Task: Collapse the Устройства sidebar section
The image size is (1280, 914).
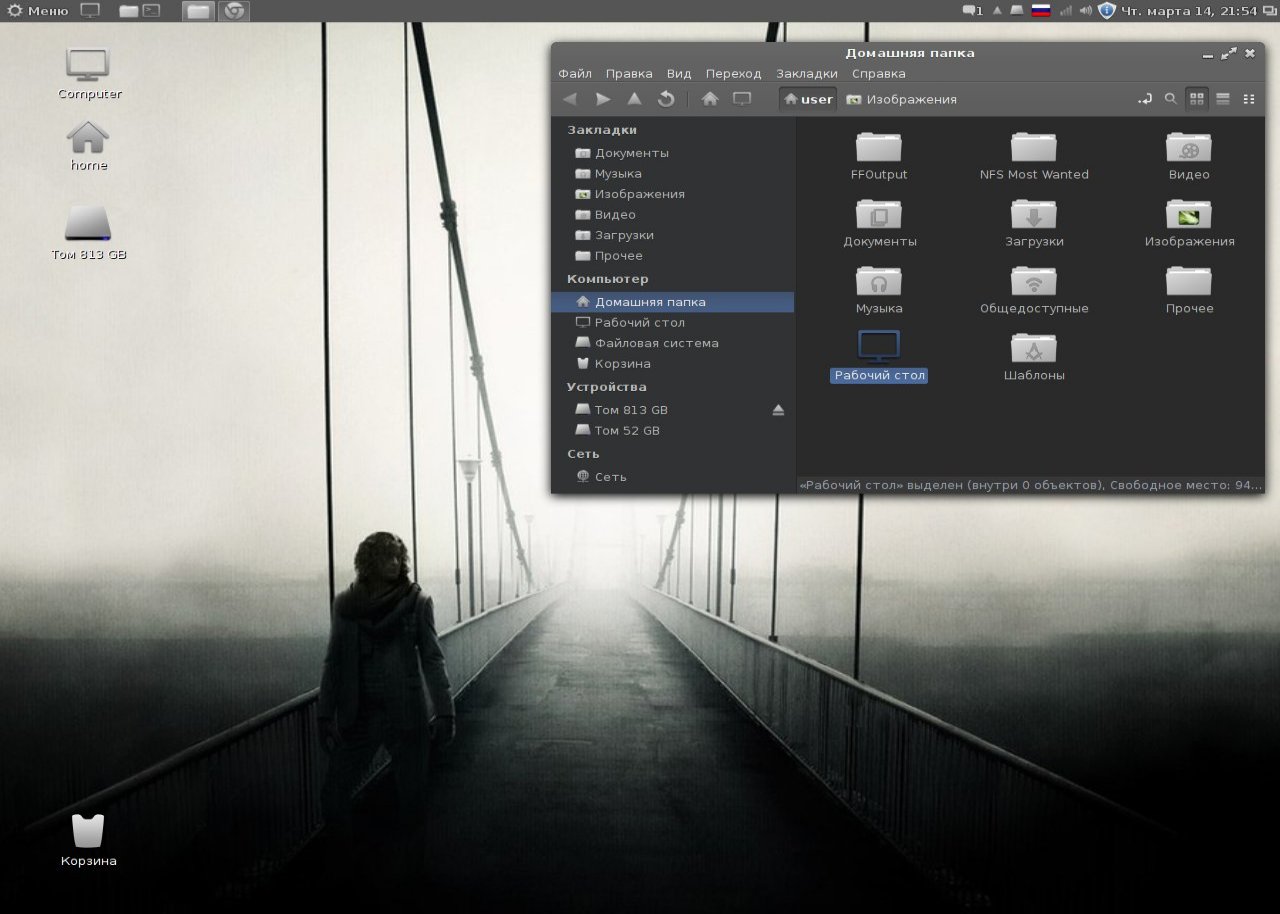Action: pyautogui.click(x=606, y=387)
